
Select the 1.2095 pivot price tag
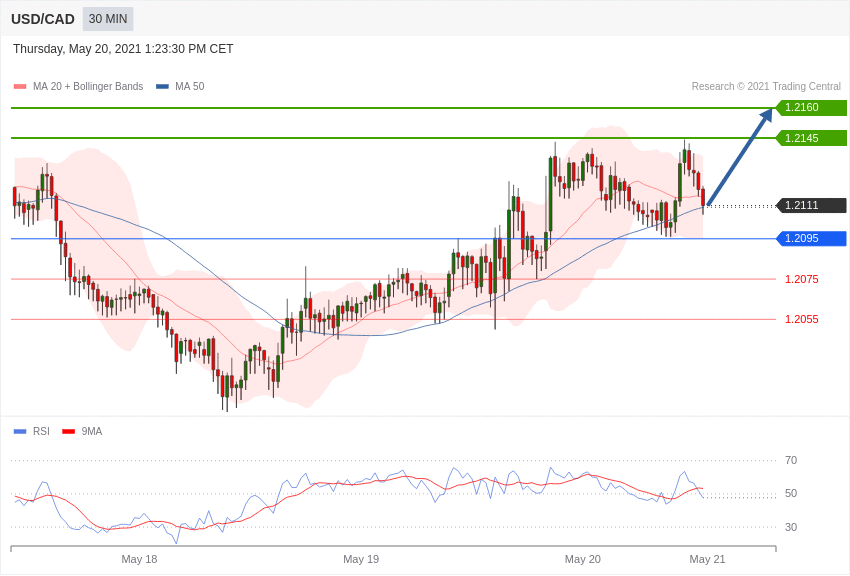pyautogui.click(x=812, y=238)
